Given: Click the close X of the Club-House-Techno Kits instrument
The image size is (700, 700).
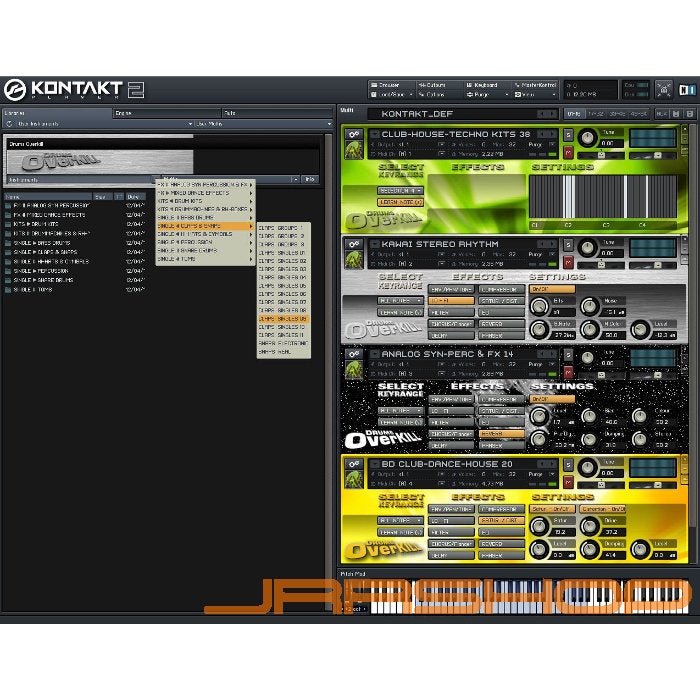Looking at the screenshot, I should click(685, 130).
